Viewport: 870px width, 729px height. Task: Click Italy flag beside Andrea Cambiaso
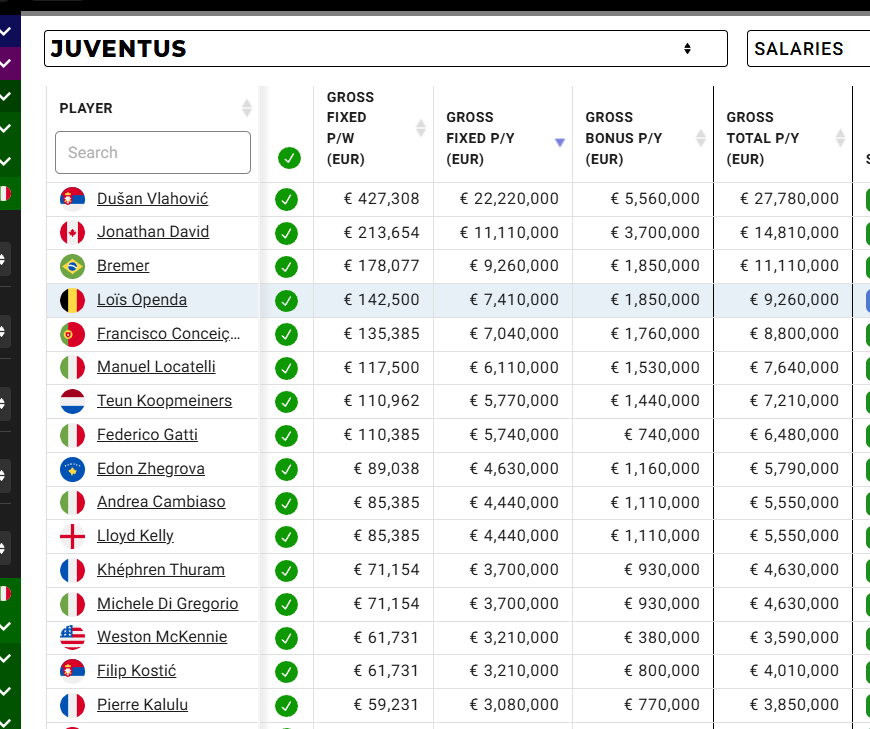coord(73,503)
